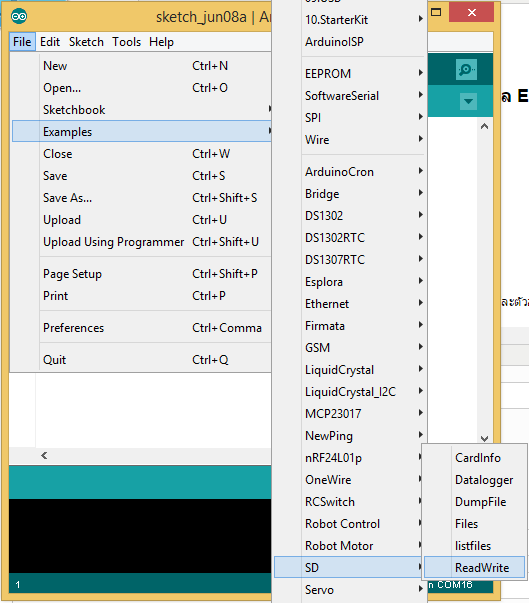Image resolution: width=529 pixels, height=603 pixels.
Task: Click Print menu entry
Action: pyautogui.click(x=141, y=296)
